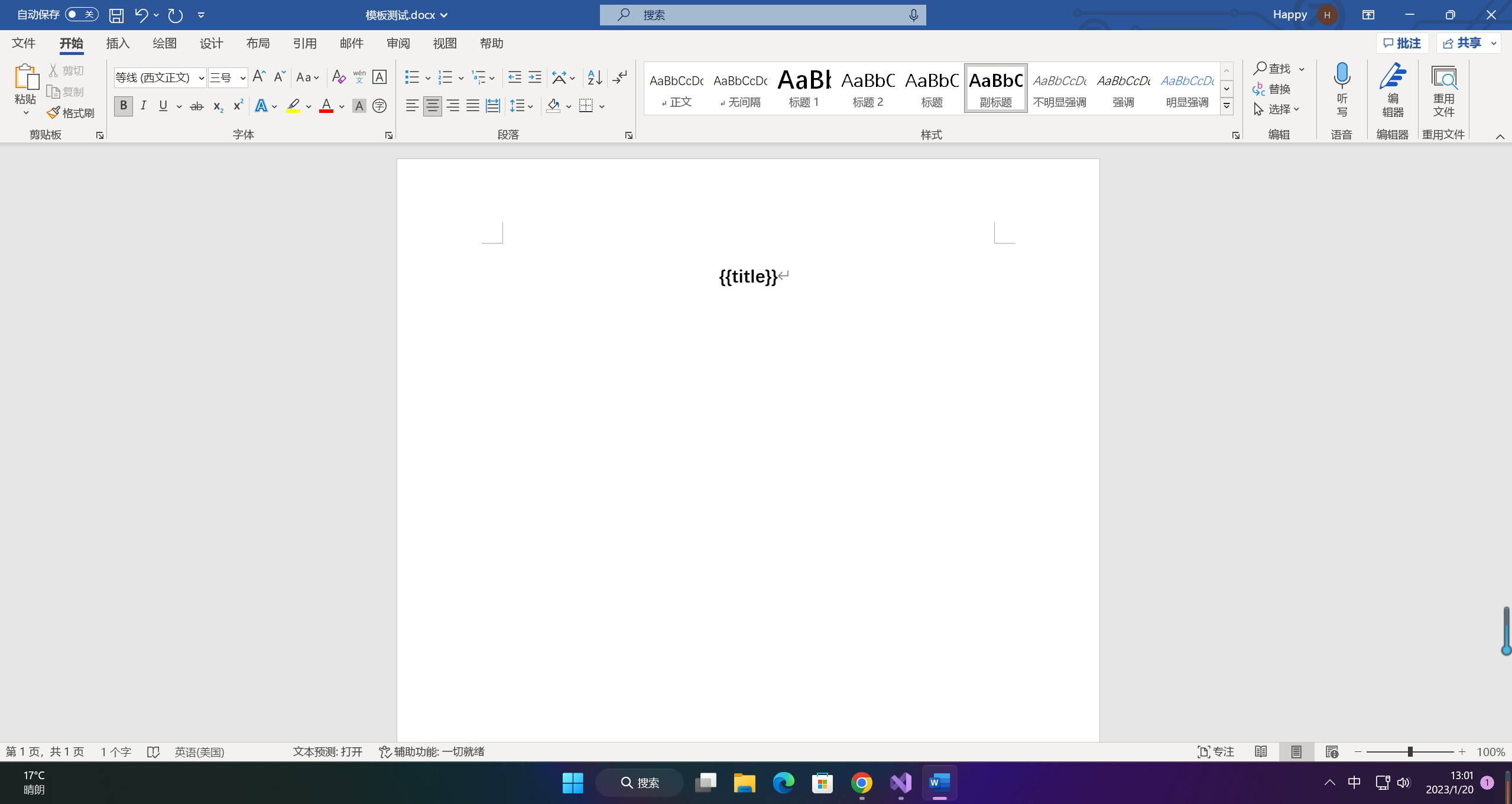The width and height of the screenshot is (1512, 804).
Task: Apply red font color
Action: pyautogui.click(x=326, y=106)
